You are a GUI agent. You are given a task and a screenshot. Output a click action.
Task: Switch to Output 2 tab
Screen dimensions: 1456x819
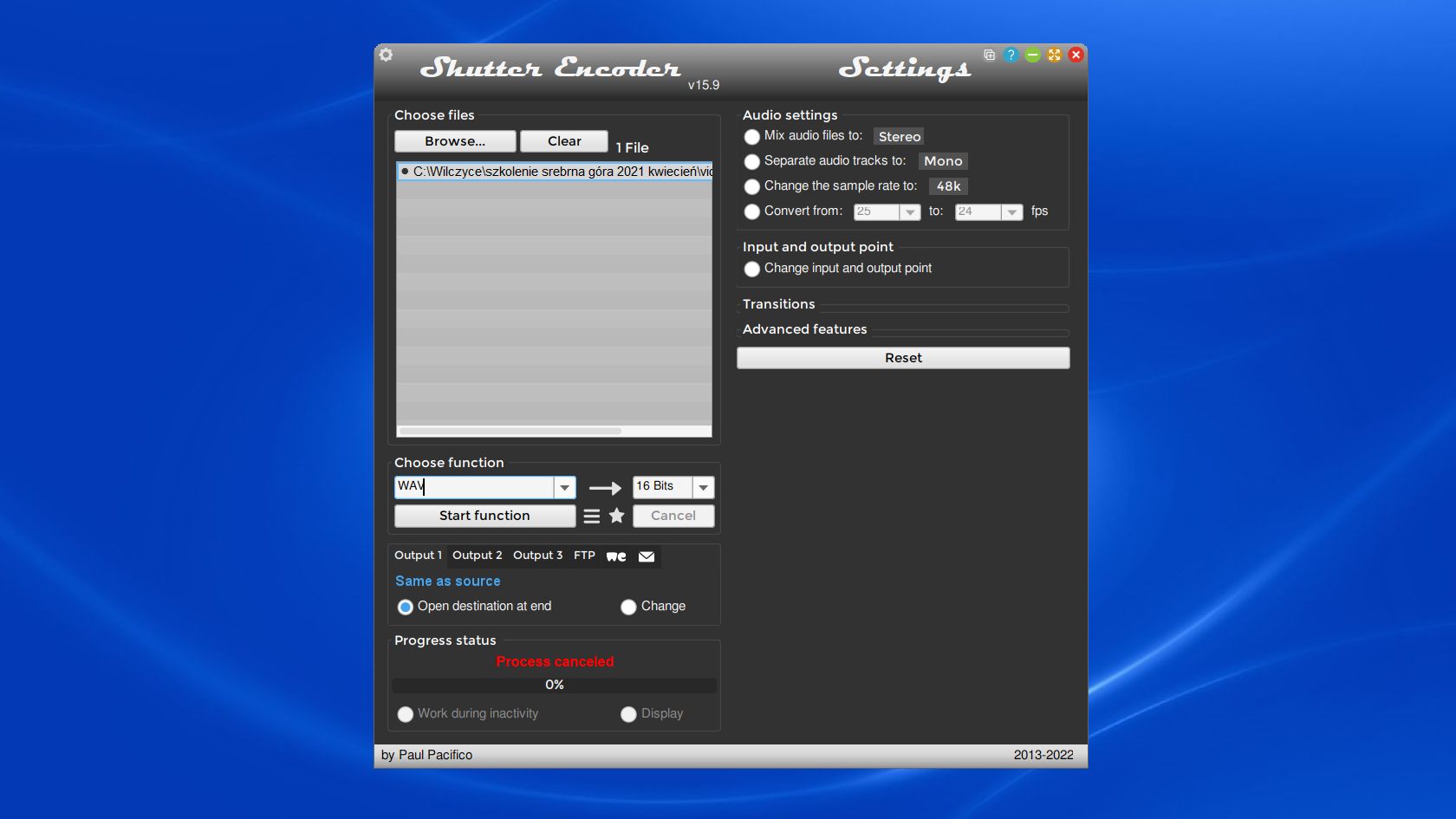tap(477, 556)
